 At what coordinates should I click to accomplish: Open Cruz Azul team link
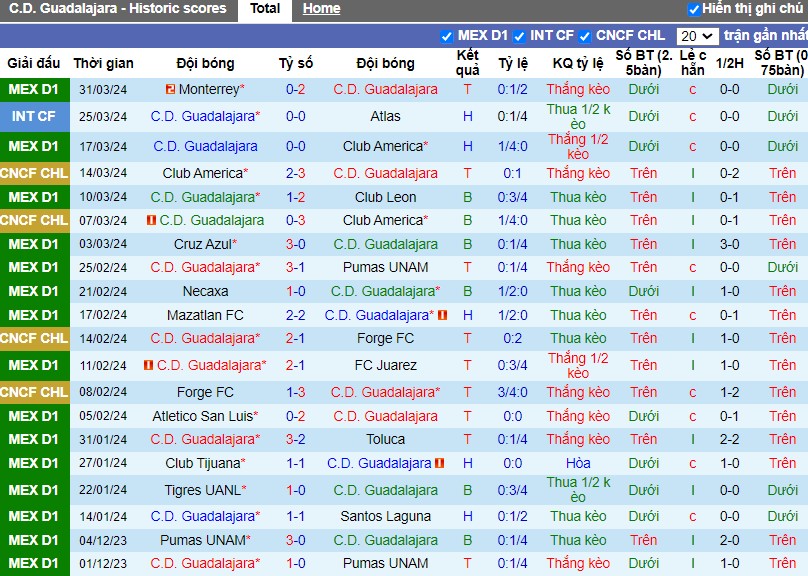205,244
